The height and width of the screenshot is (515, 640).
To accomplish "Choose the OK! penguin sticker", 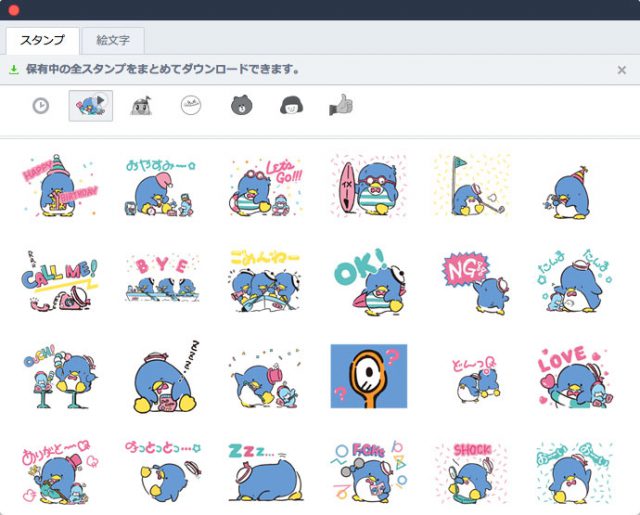I will point(369,281).
